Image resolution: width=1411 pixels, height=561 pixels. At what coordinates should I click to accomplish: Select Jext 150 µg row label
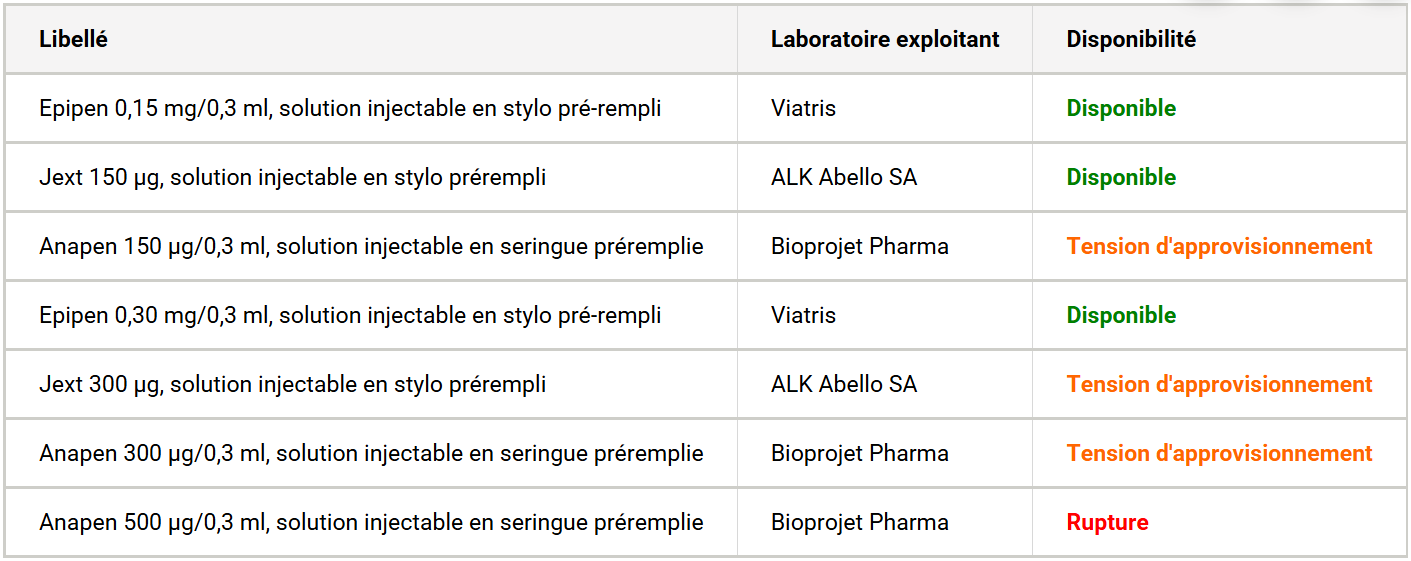pyautogui.click(x=292, y=177)
